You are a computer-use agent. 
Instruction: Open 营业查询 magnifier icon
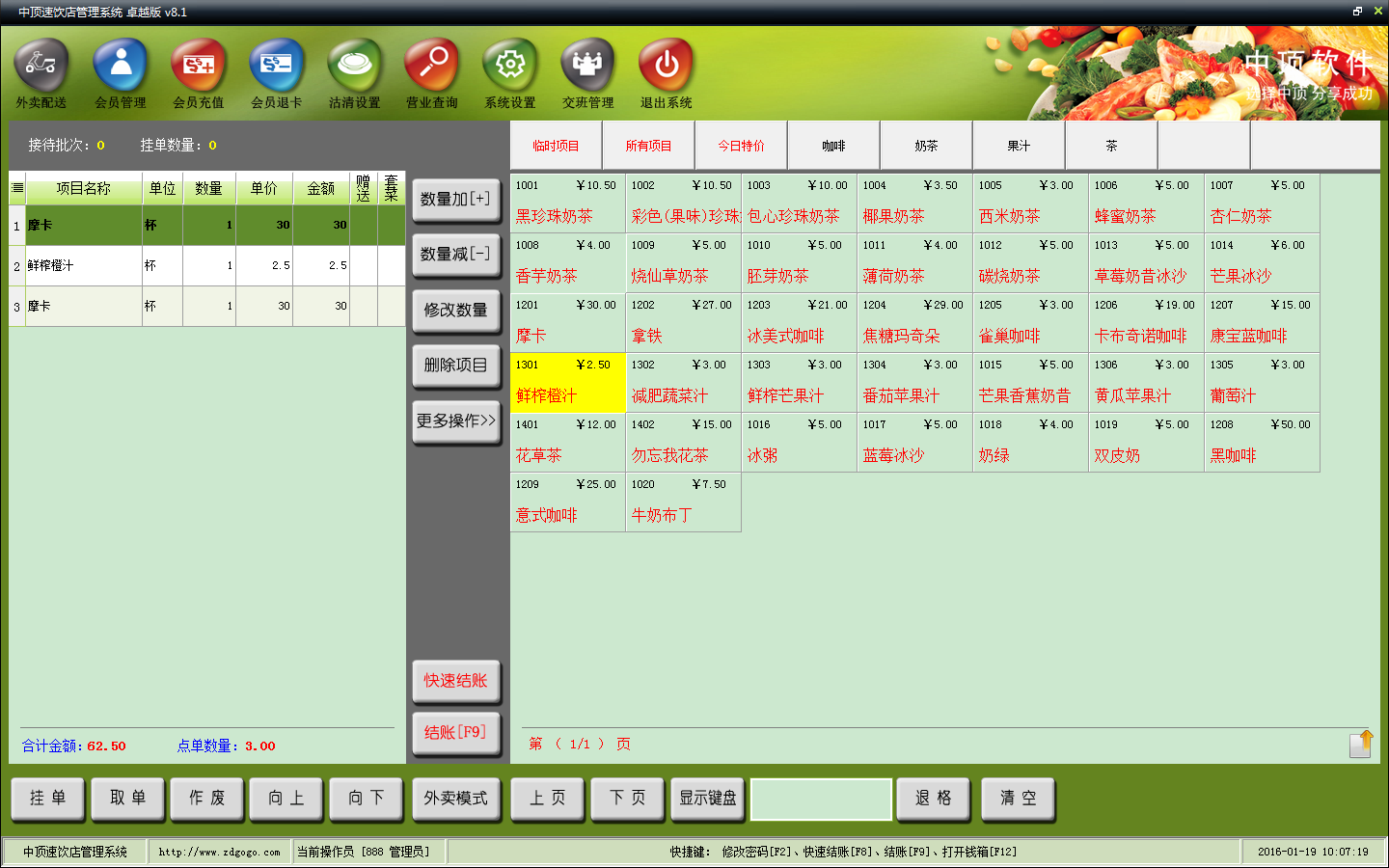[431, 66]
